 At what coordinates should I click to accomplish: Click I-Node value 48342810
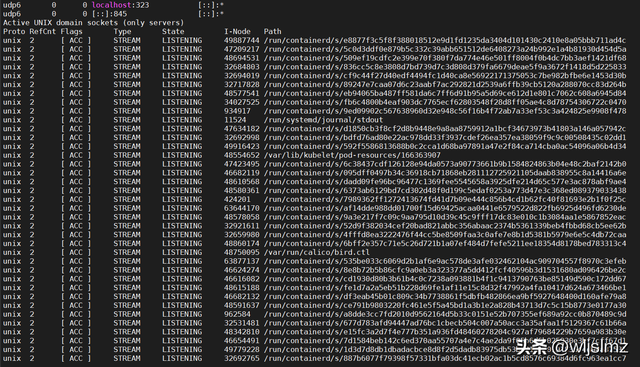click(x=242, y=332)
